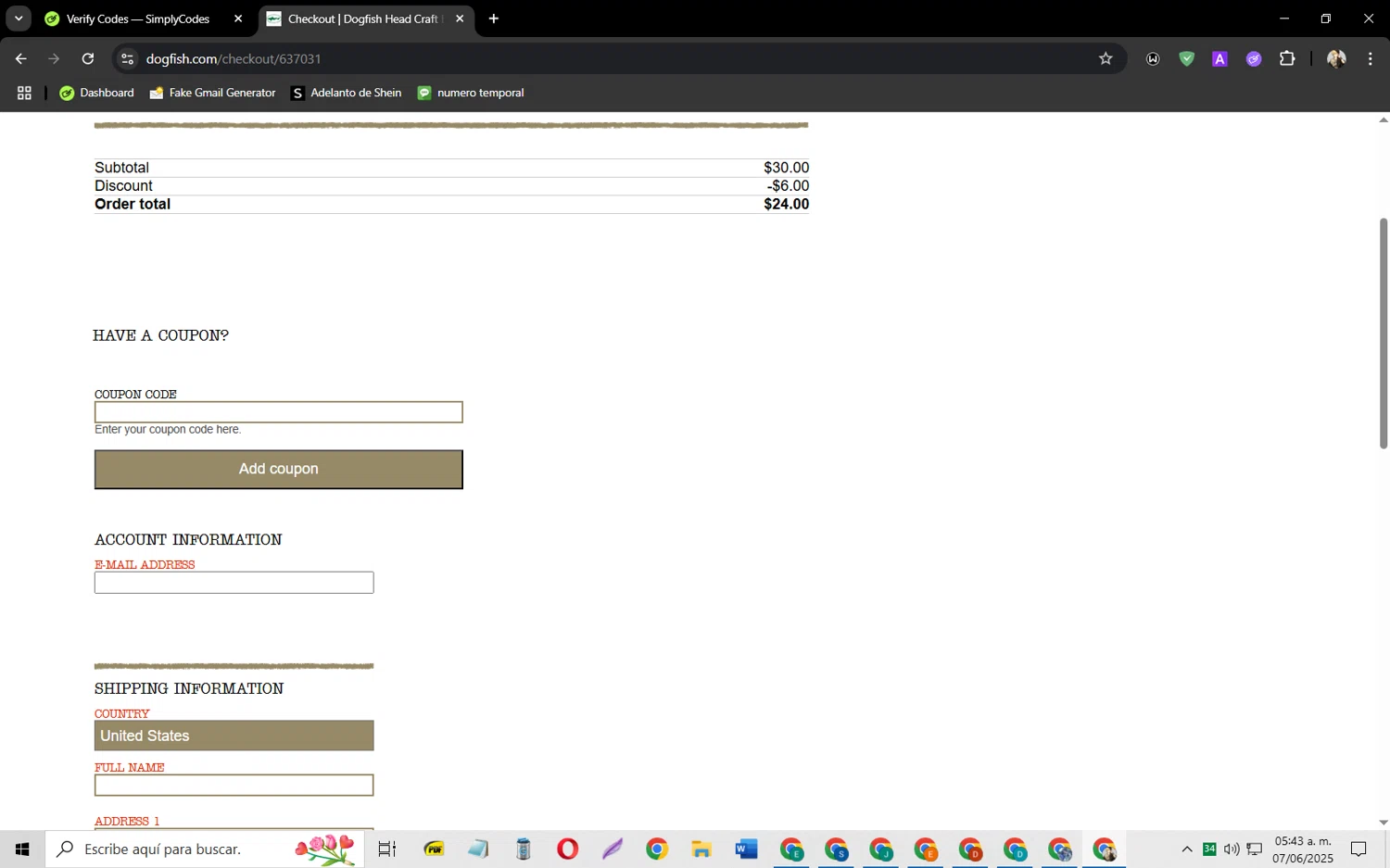Open the Adelanto de Shein bookmark

[346, 93]
